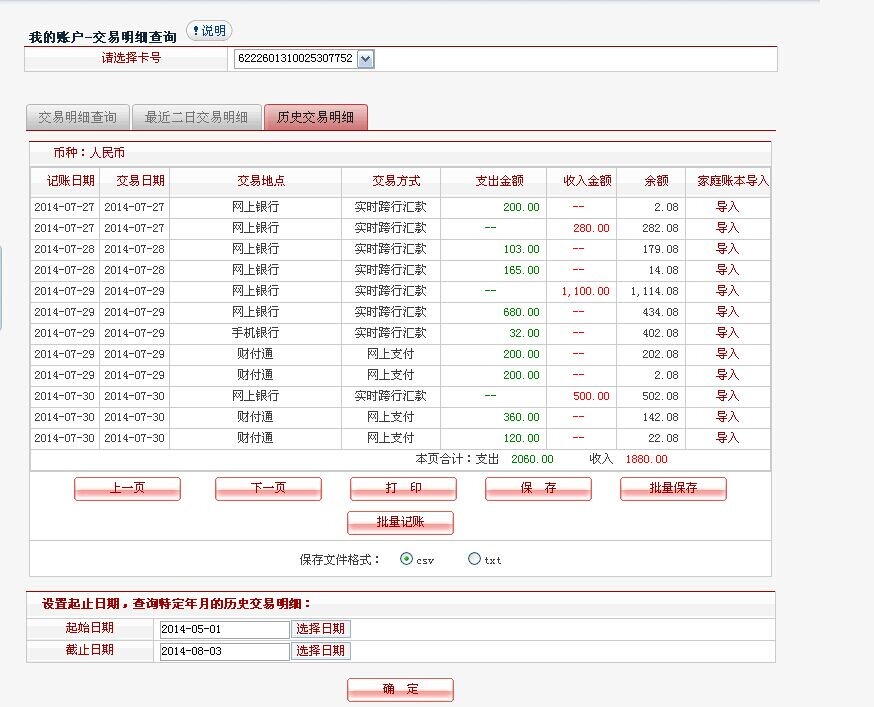Screen dimensions: 874x707
Task: Switch to 交易明细查询 tab
Action: point(77,117)
